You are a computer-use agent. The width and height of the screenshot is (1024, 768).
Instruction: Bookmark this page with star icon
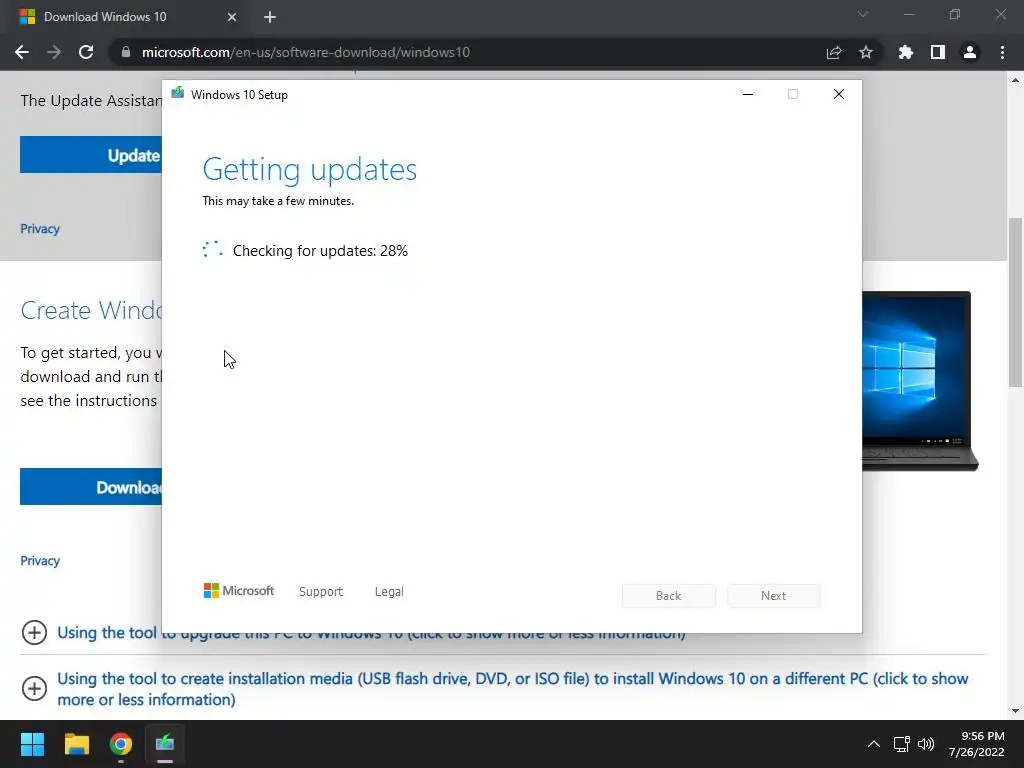tap(866, 52)
